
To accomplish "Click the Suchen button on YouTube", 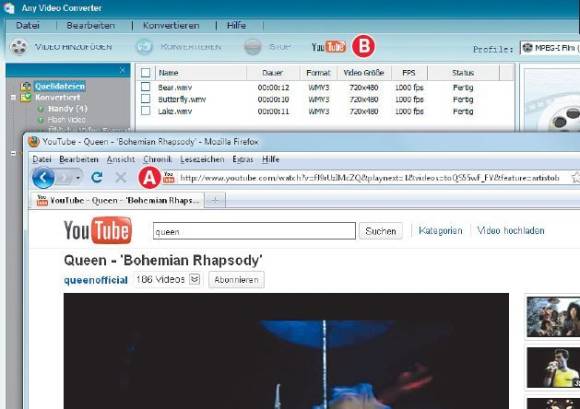I will coord(381,231).
